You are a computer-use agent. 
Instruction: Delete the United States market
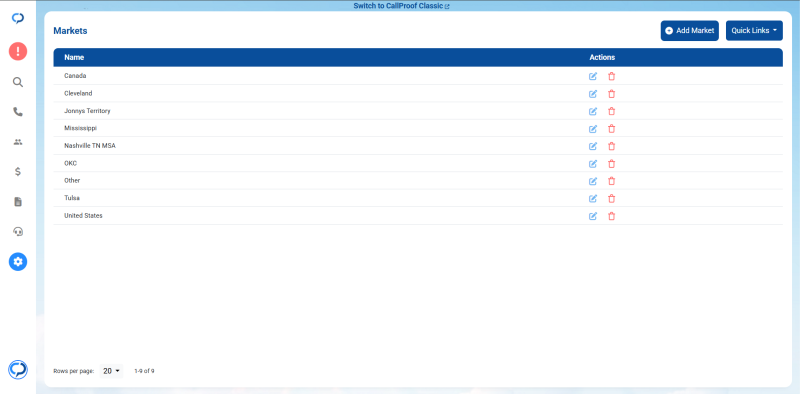tap(612, 216)
